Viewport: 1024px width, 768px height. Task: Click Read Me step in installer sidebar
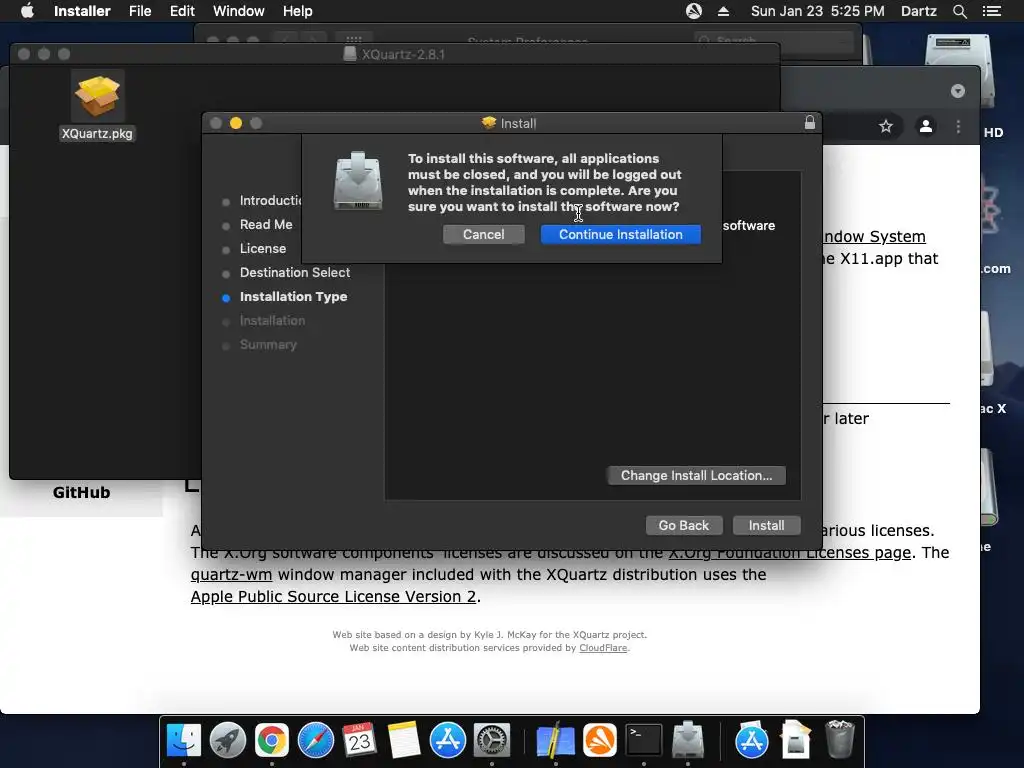coord(266,225)
